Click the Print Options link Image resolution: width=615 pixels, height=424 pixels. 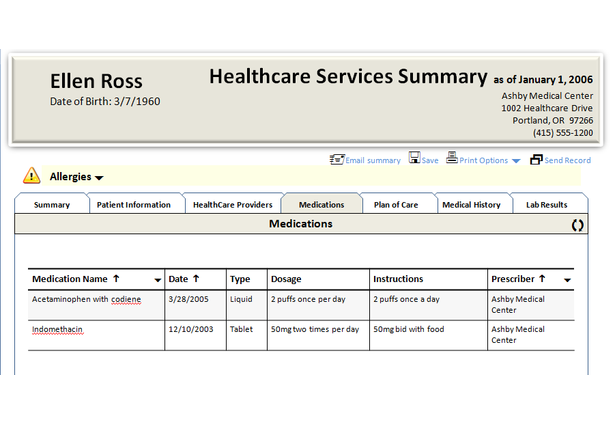point(483,160)
